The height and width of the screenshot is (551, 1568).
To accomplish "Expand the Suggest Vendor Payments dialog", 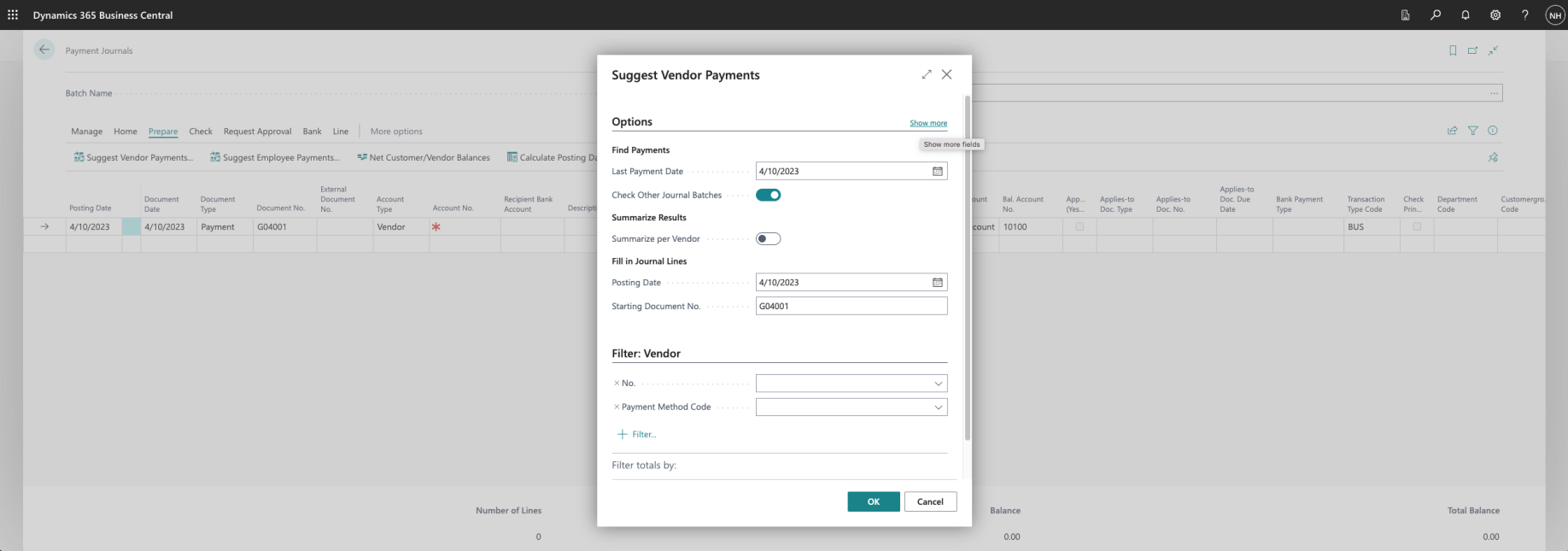I will point(927,74).
